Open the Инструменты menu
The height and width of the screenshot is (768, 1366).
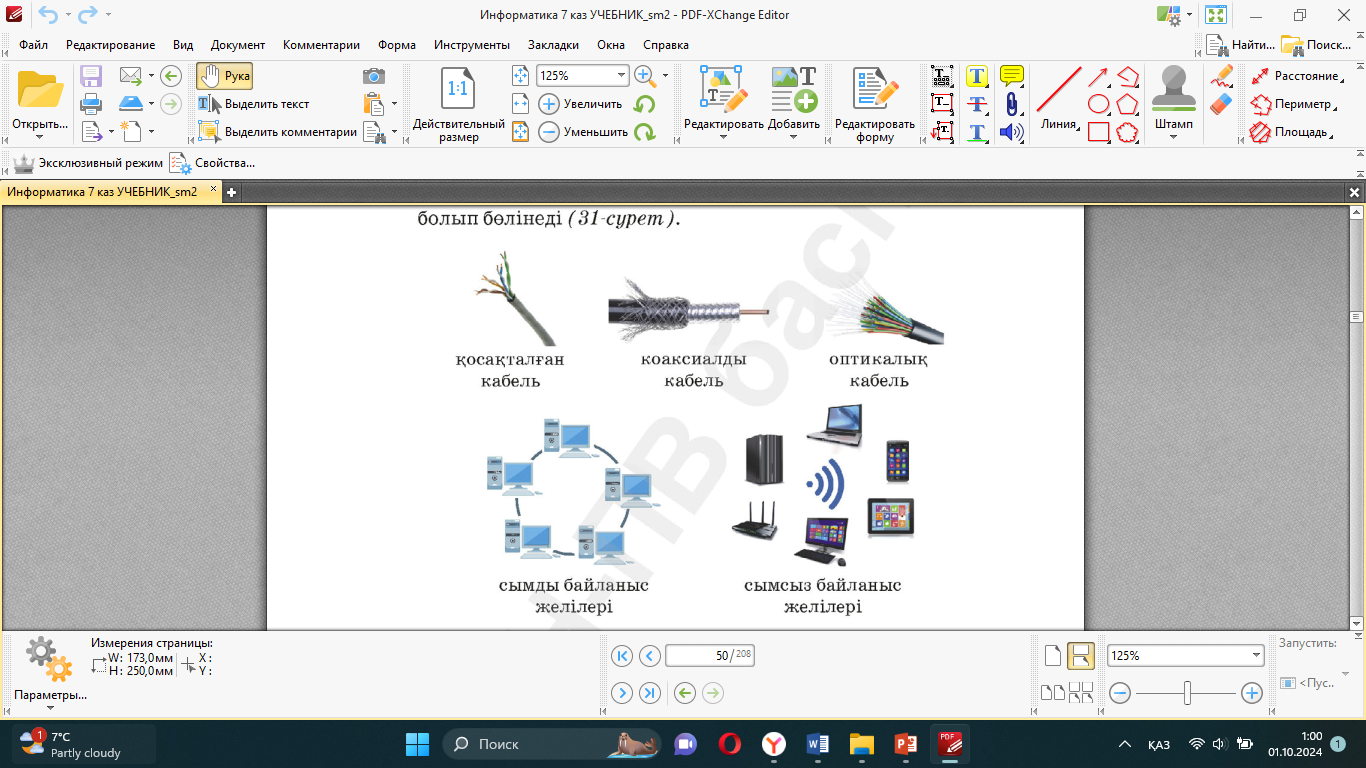(472, 45)
